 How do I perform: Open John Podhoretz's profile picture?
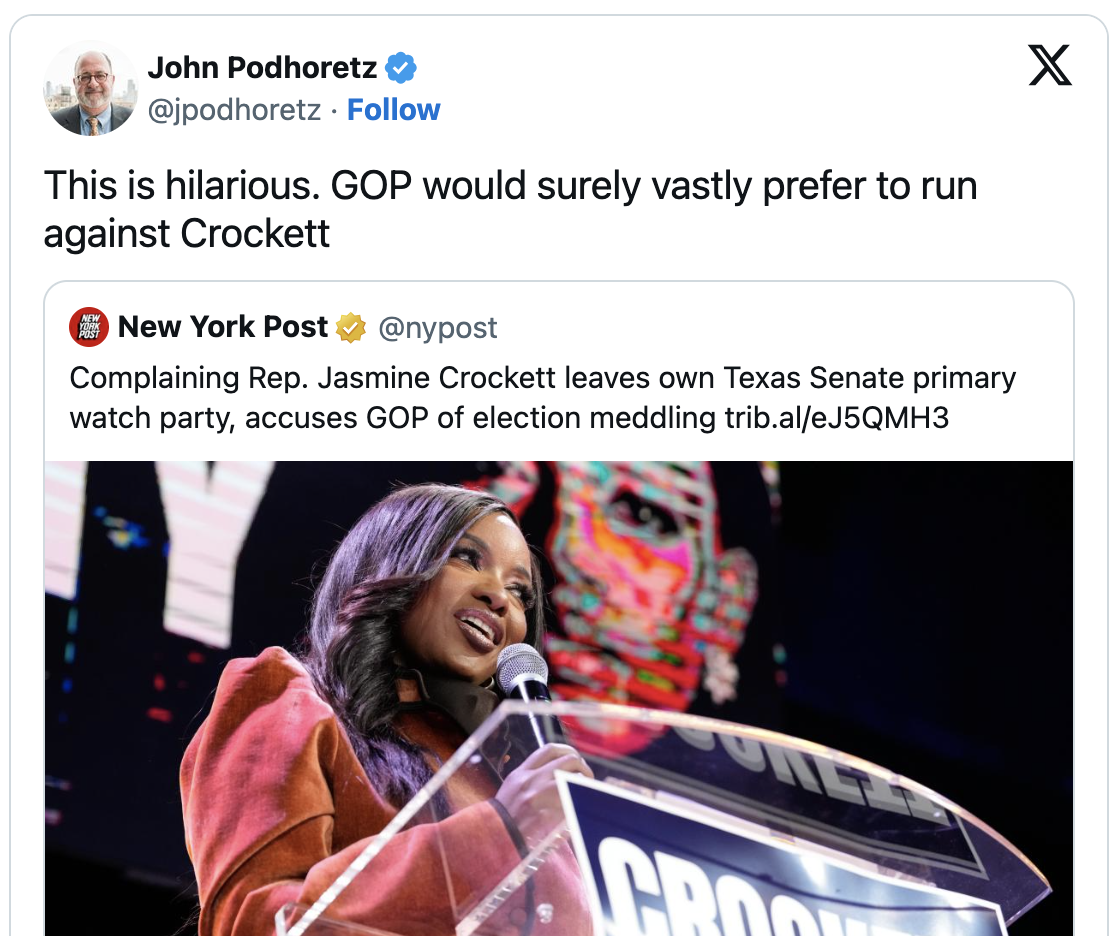click(90, 88)
